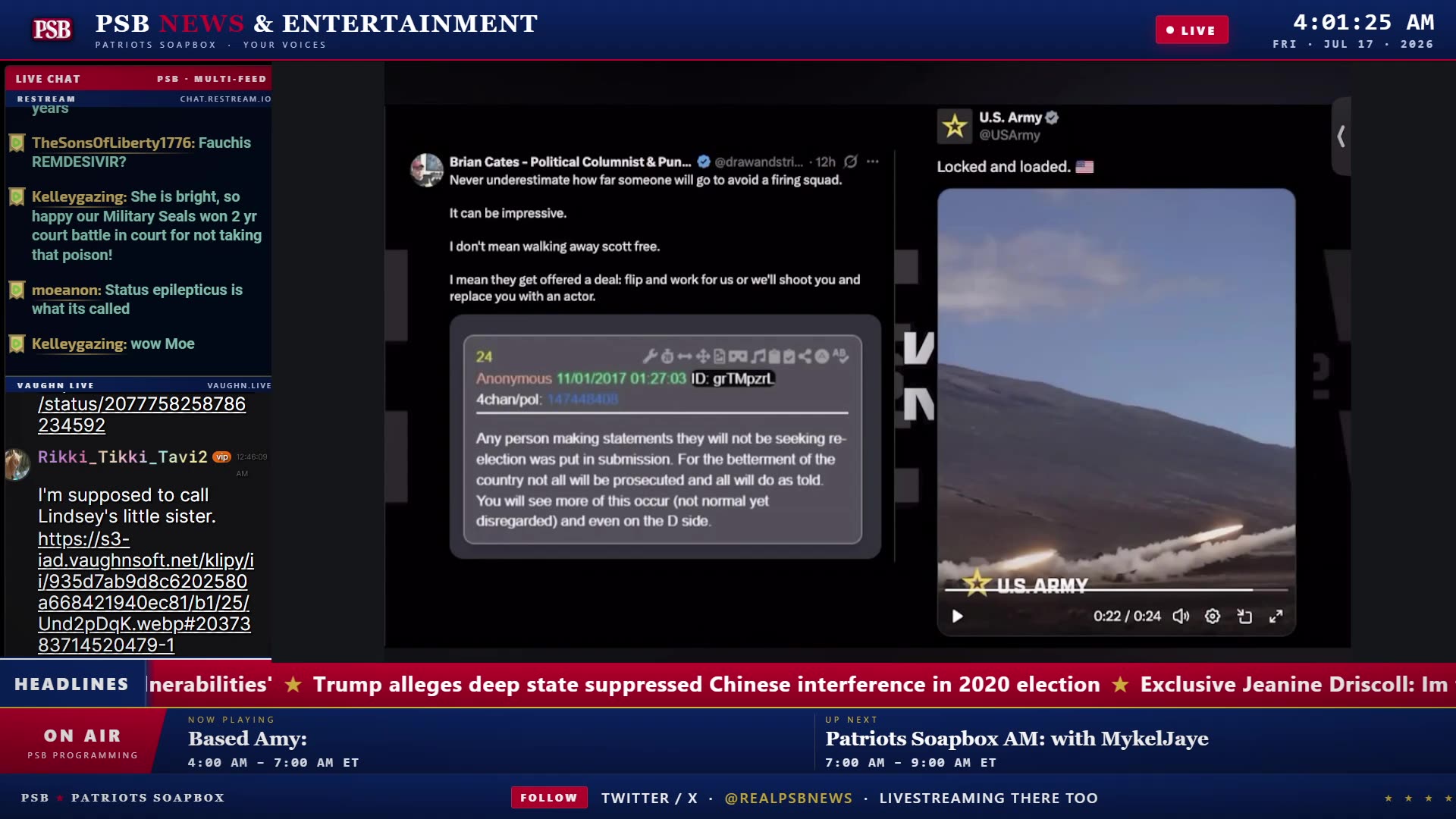The image size is (1456, 819).
Task: Expand the side panel chevron arrow
Action: (x=1341, y=136)
